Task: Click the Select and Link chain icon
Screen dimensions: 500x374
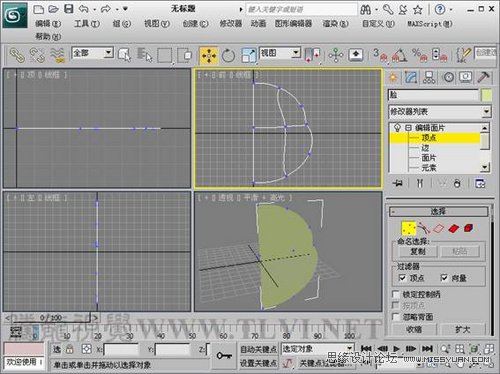Action: [x=17, y=55]
